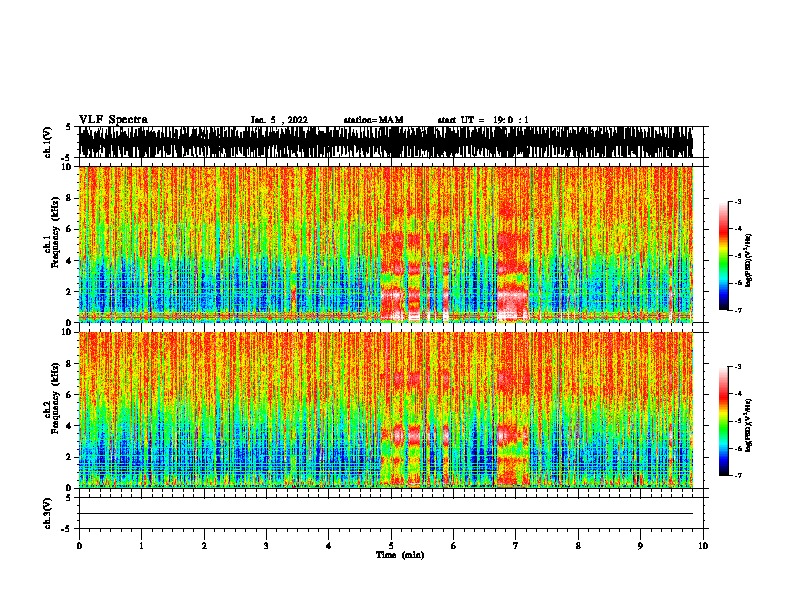The width and height of the screenshot is (792, 612).
Task: Click time axis tick label 3
Action: [266, 546]
